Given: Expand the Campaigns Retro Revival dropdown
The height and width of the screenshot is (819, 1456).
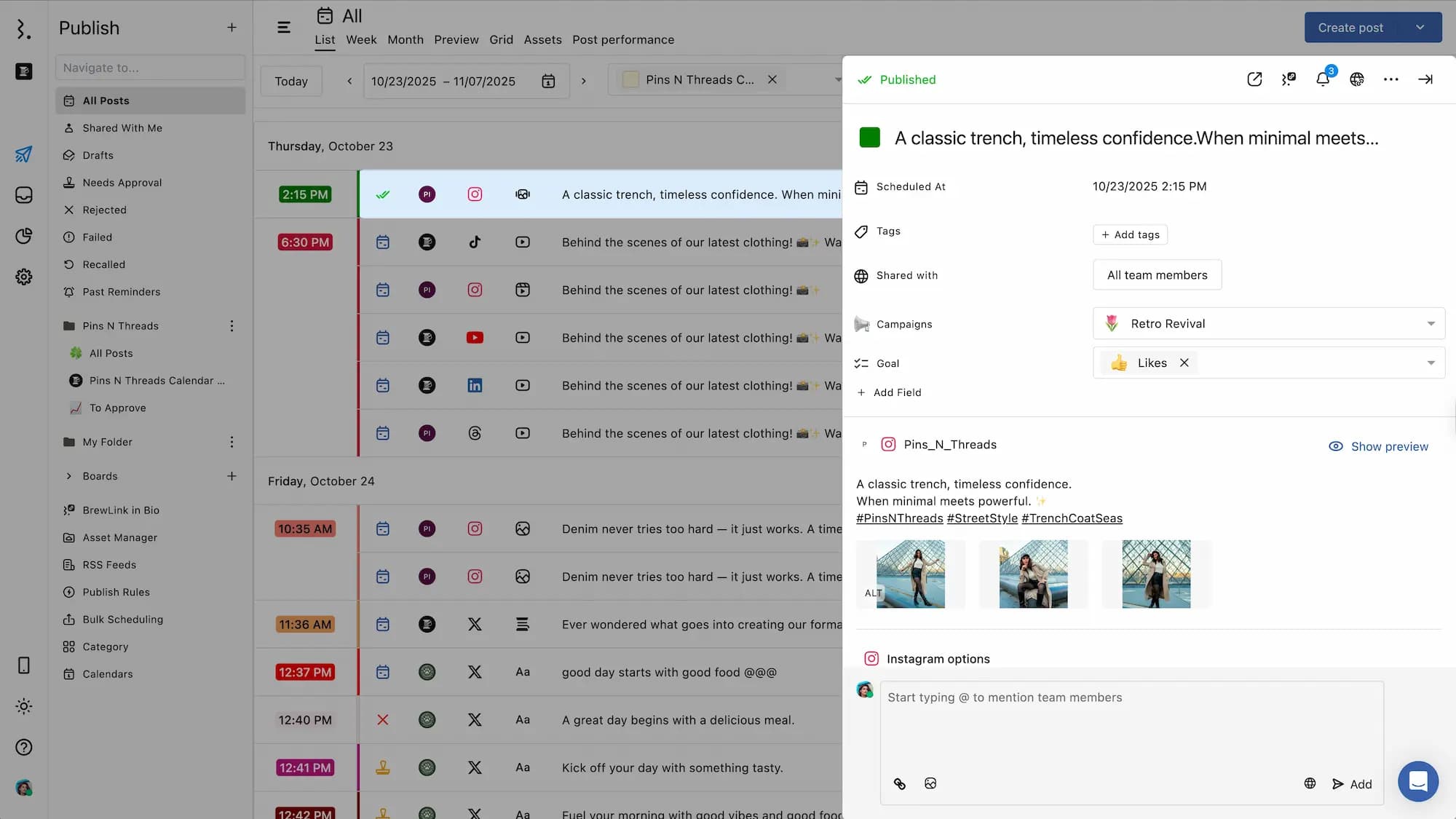Looking at the screenshot, I should pos(1431,323).
